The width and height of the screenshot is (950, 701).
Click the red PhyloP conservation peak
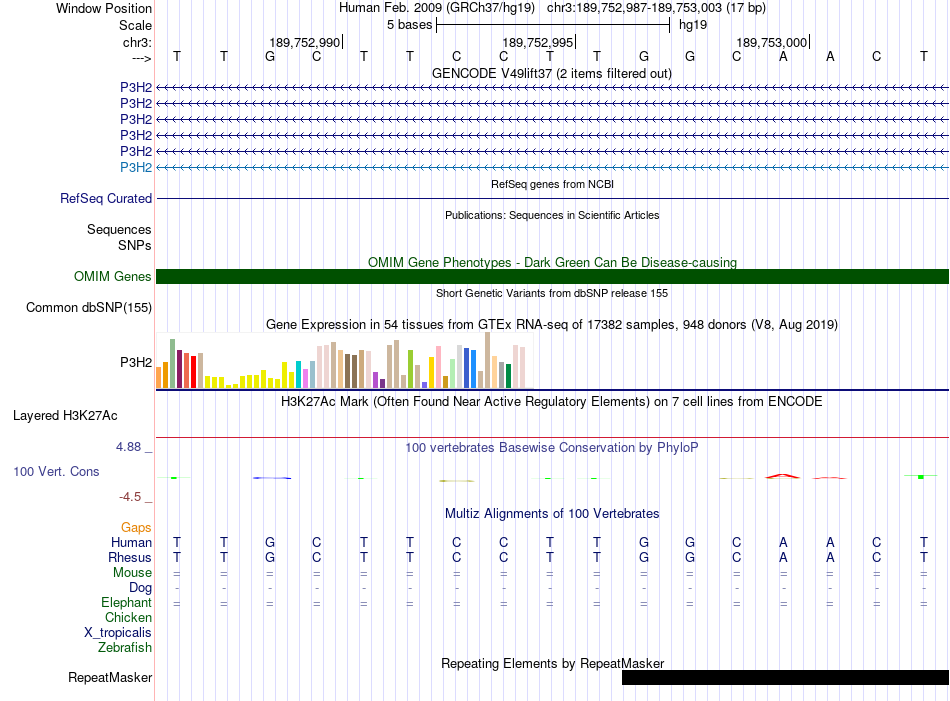pos(782,476)
